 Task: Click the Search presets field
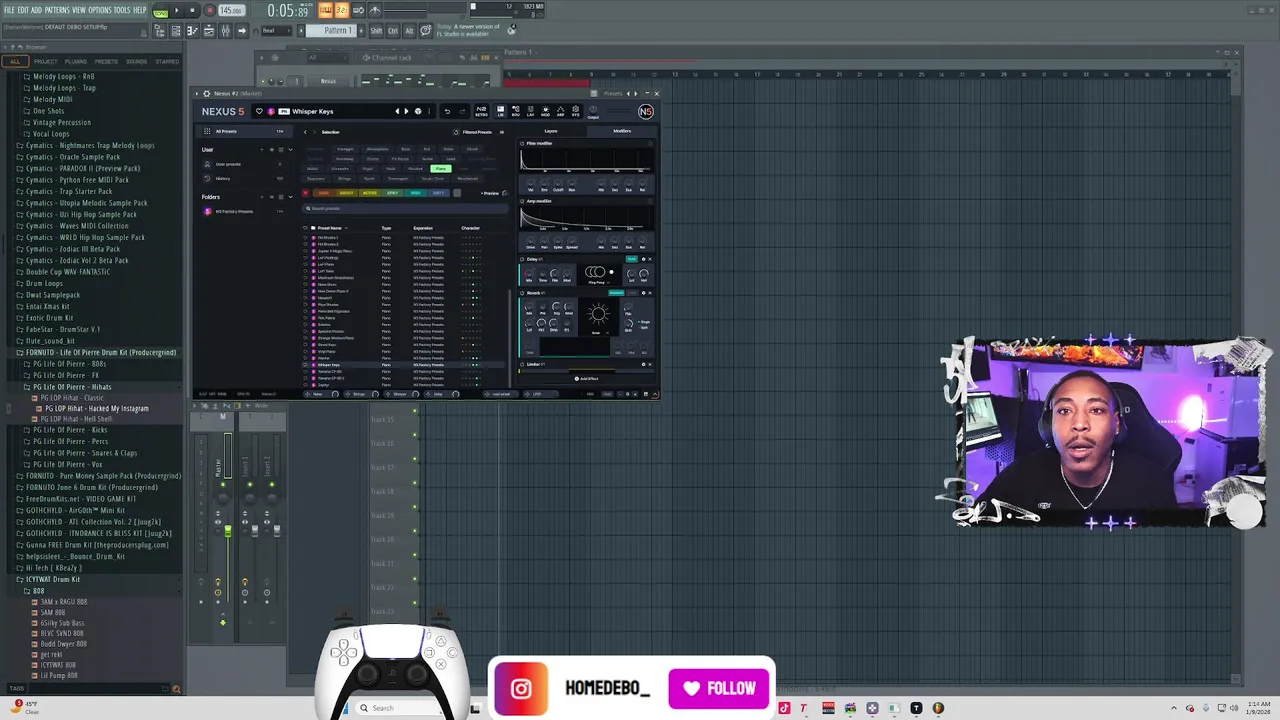pyautogui.click(x=405, y=209)
